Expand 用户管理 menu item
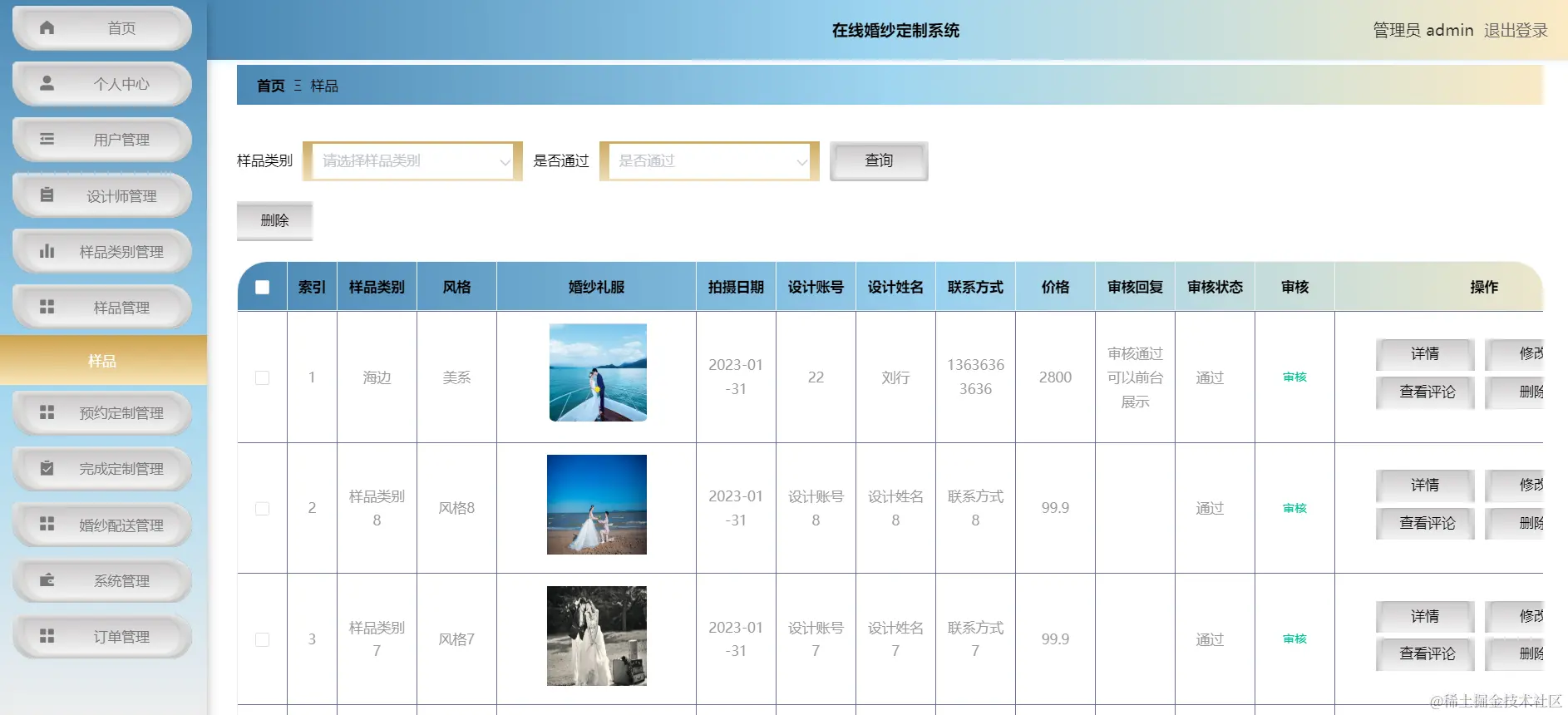The height and width of the screenshot is (715, 1568). tap(102, 140)
